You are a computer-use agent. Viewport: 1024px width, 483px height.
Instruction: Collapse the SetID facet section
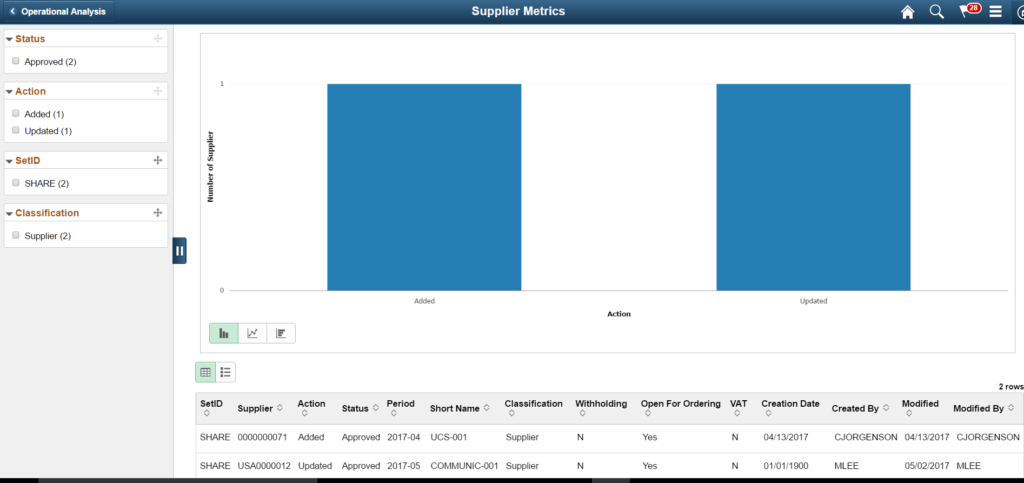9,161
